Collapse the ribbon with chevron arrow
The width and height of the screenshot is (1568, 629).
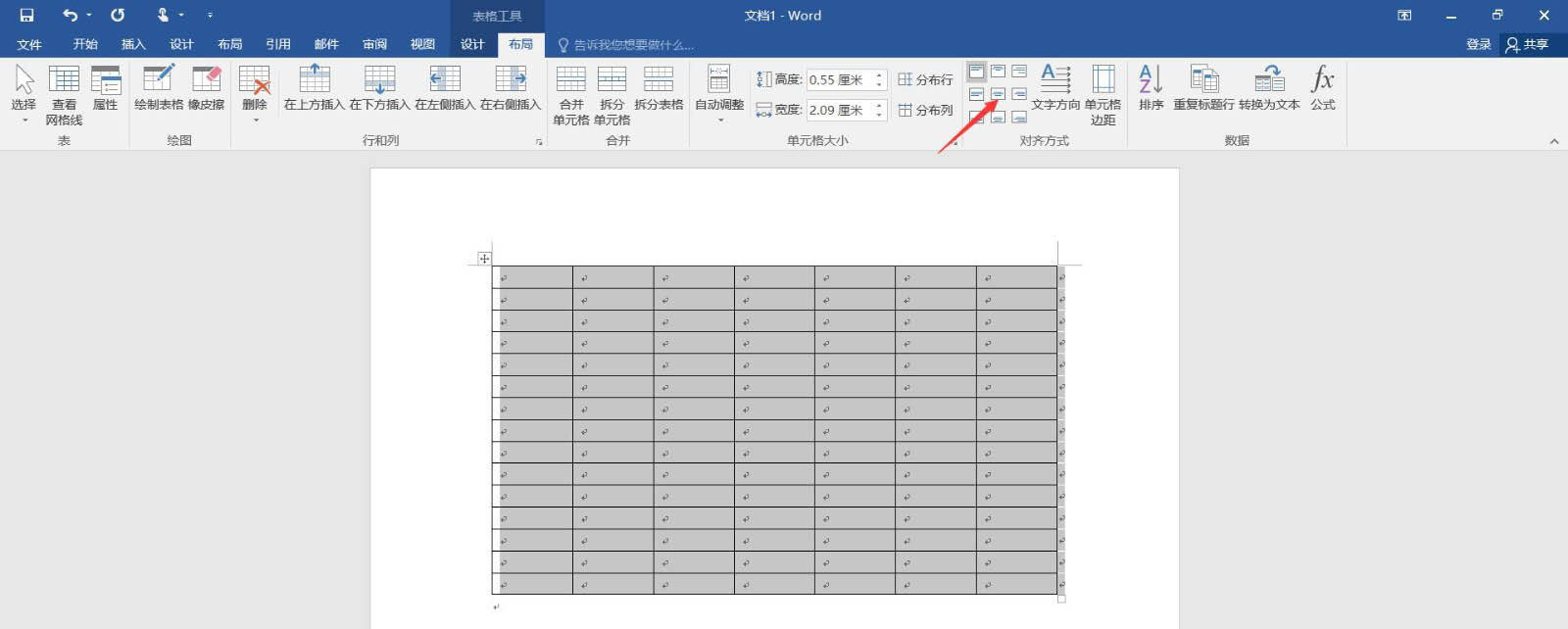[1553, 141]
